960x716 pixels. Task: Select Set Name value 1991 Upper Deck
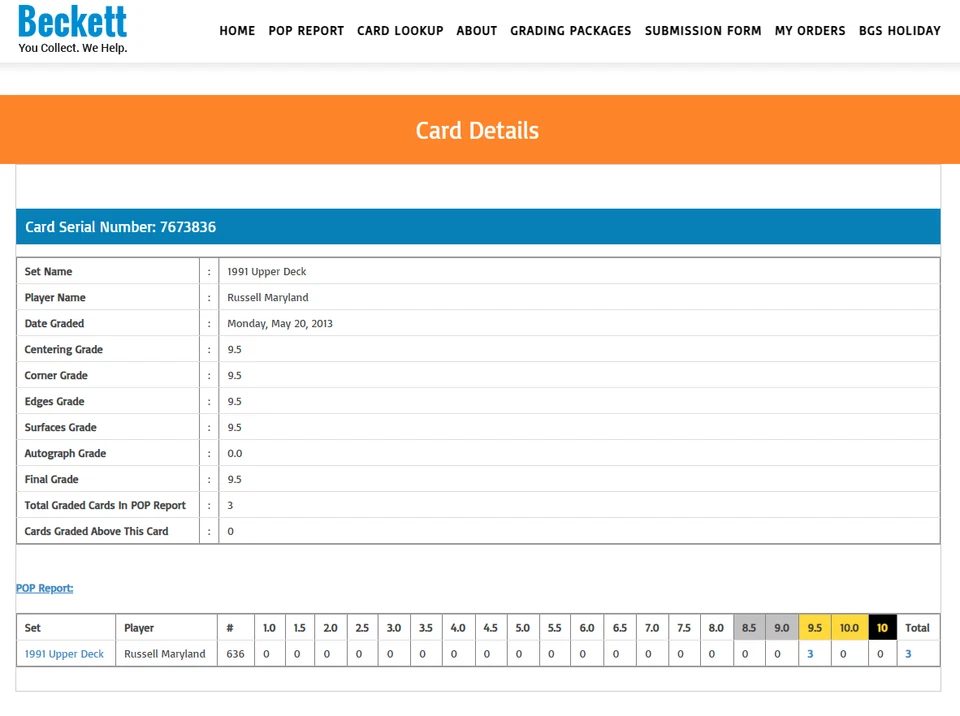[x=266, y=271]
